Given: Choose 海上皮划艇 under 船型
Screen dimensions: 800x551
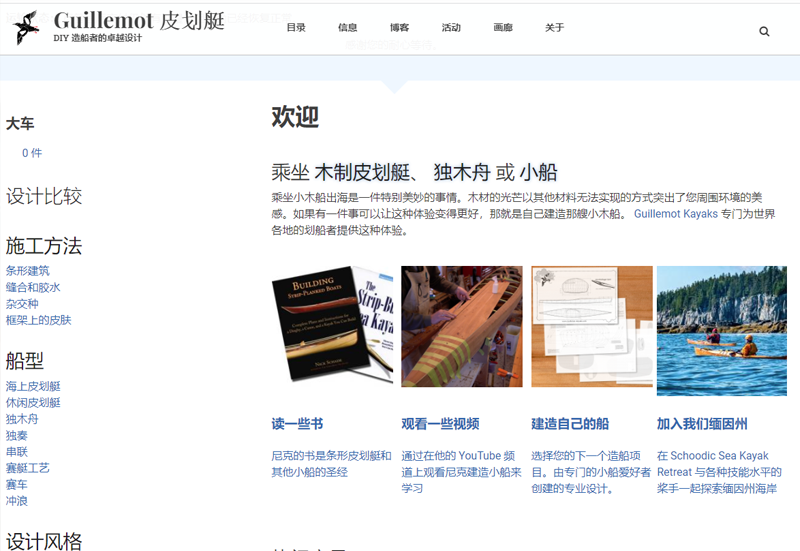Looking at the screenshot, I should click(33, 387).
